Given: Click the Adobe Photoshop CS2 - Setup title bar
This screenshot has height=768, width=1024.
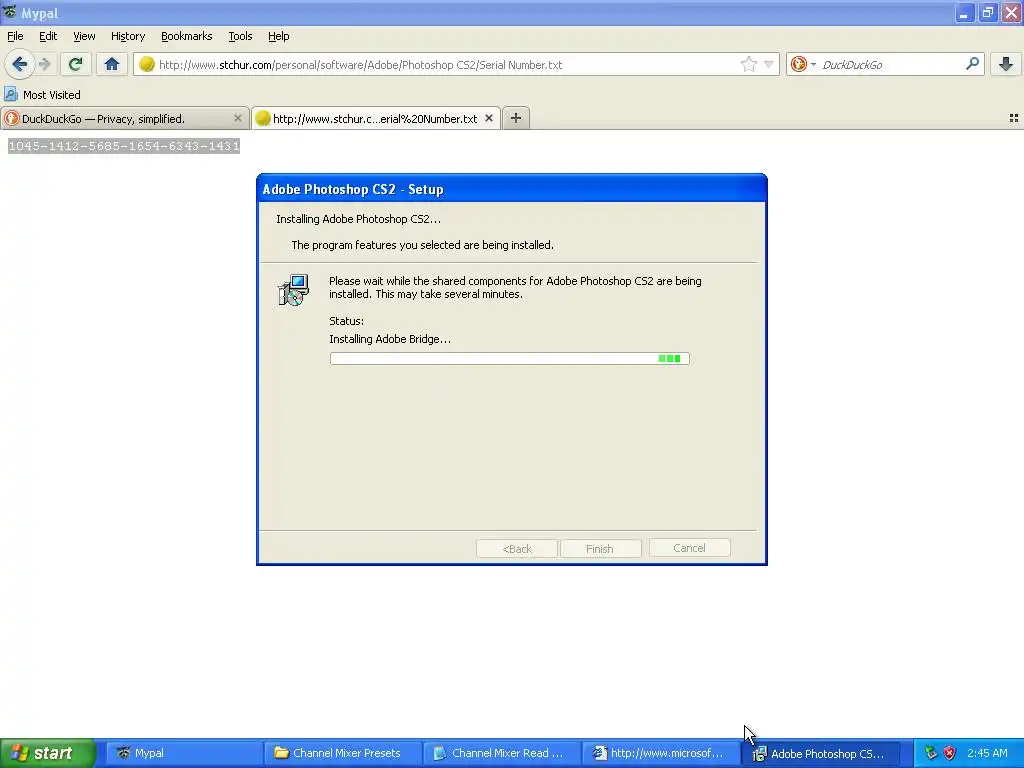Looking at the screenshot, I should click(x=511, y=189).
